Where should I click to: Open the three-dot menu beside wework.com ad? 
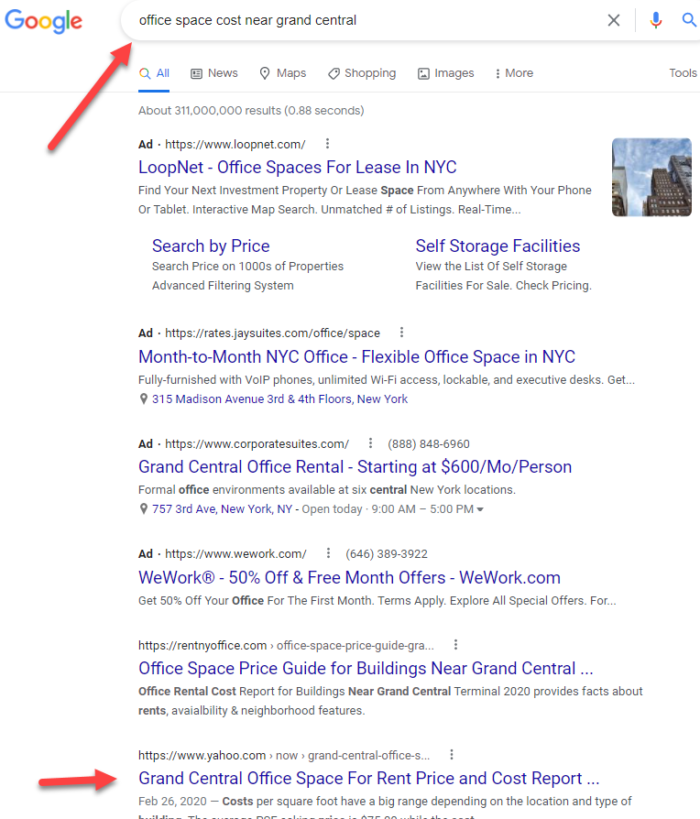(328, 553)
